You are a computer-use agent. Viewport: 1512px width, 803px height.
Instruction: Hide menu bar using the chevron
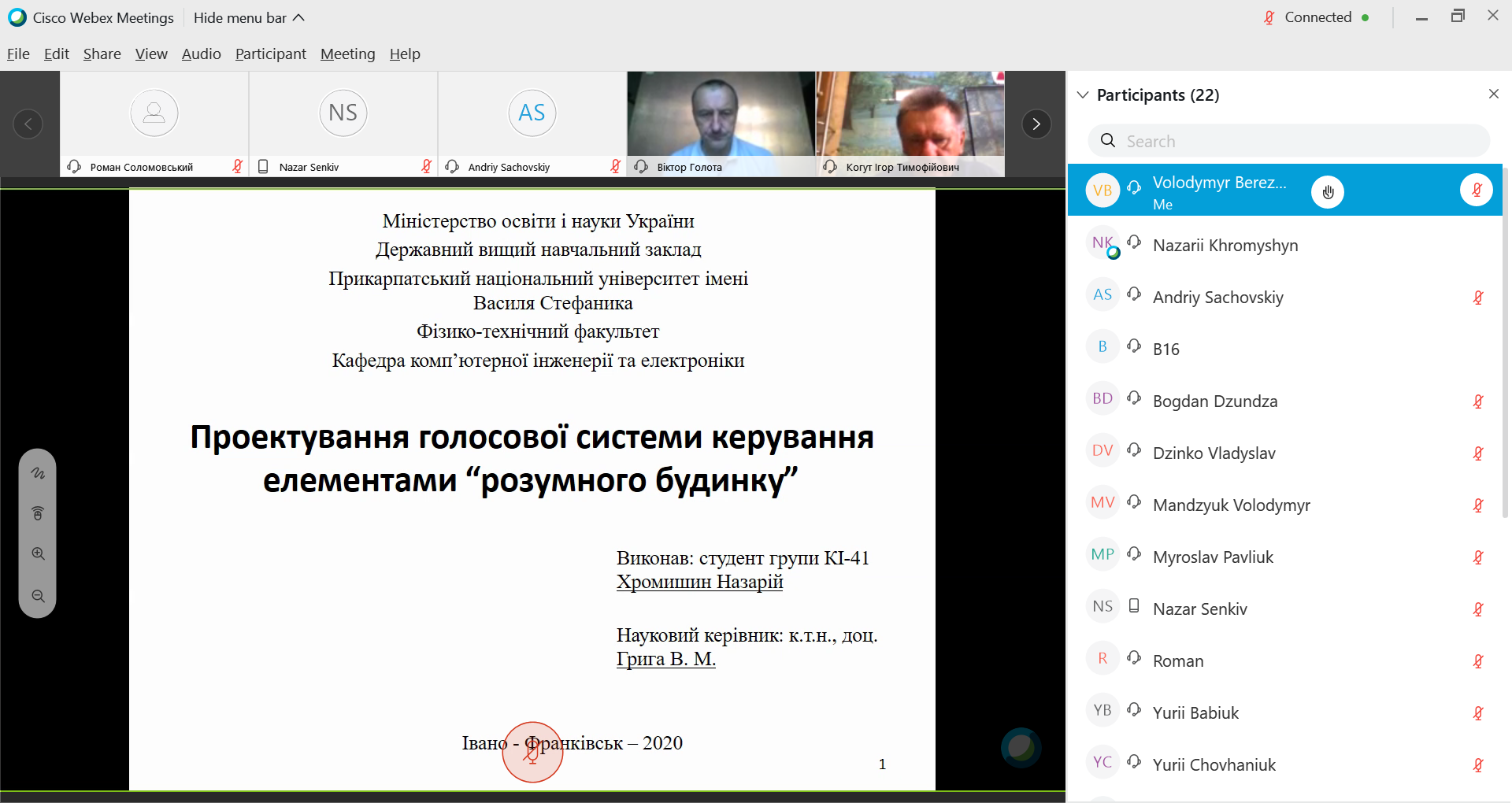click(x=298, y=17)
